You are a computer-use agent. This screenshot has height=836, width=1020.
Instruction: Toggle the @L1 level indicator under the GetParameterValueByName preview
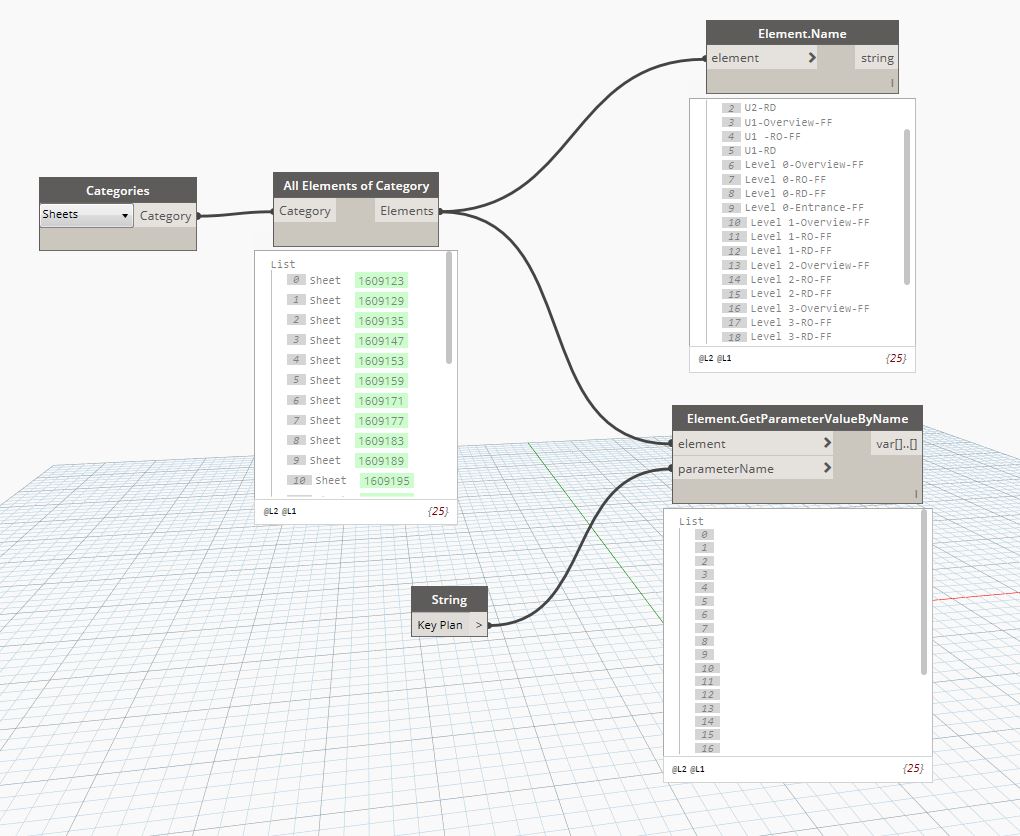point(696,769)
